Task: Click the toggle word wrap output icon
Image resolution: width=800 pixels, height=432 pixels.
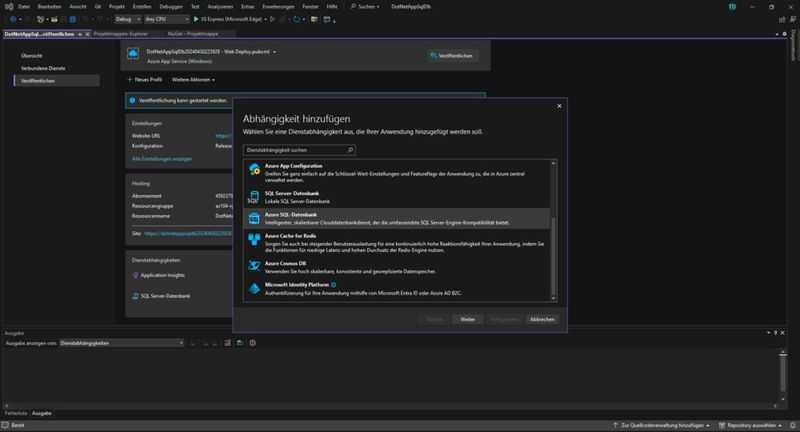Action: tap(240, 343)
